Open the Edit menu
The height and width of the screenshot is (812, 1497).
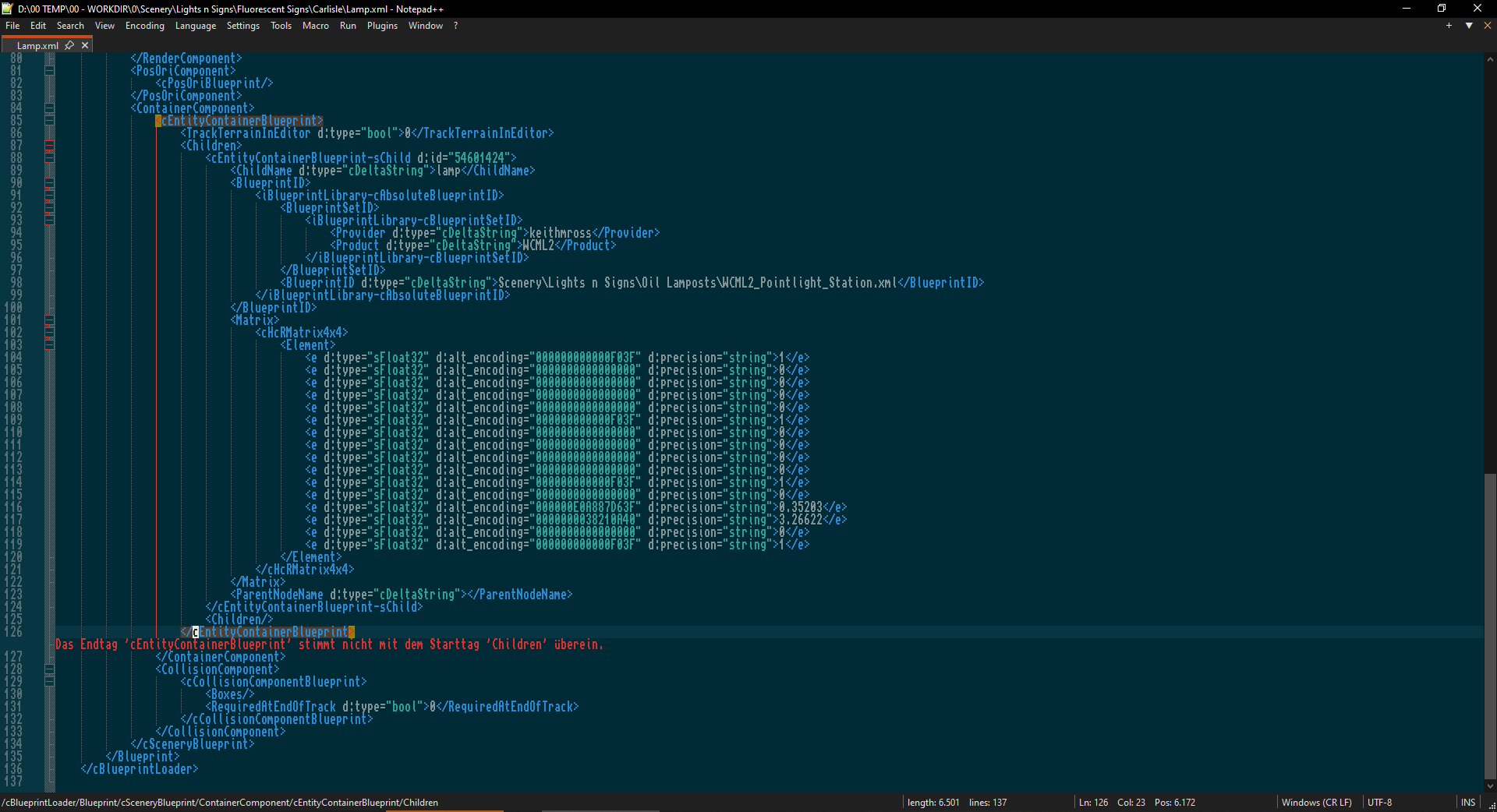pyautogui.click(x=38, y=26)
